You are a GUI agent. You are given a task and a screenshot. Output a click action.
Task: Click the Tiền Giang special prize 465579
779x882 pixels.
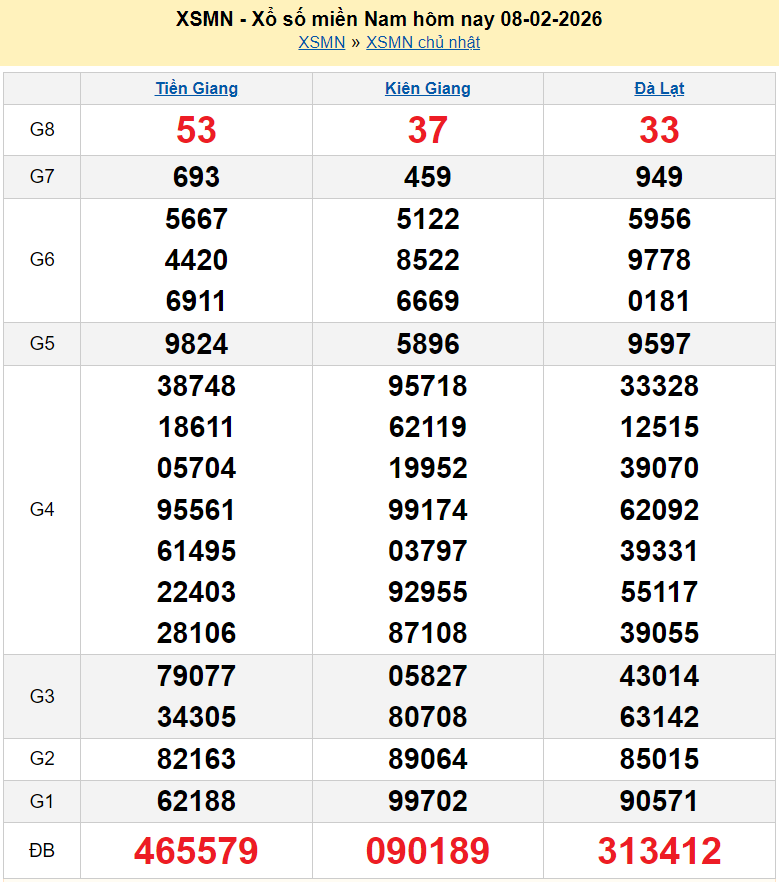pyautogui.click(x=196, y=851)
